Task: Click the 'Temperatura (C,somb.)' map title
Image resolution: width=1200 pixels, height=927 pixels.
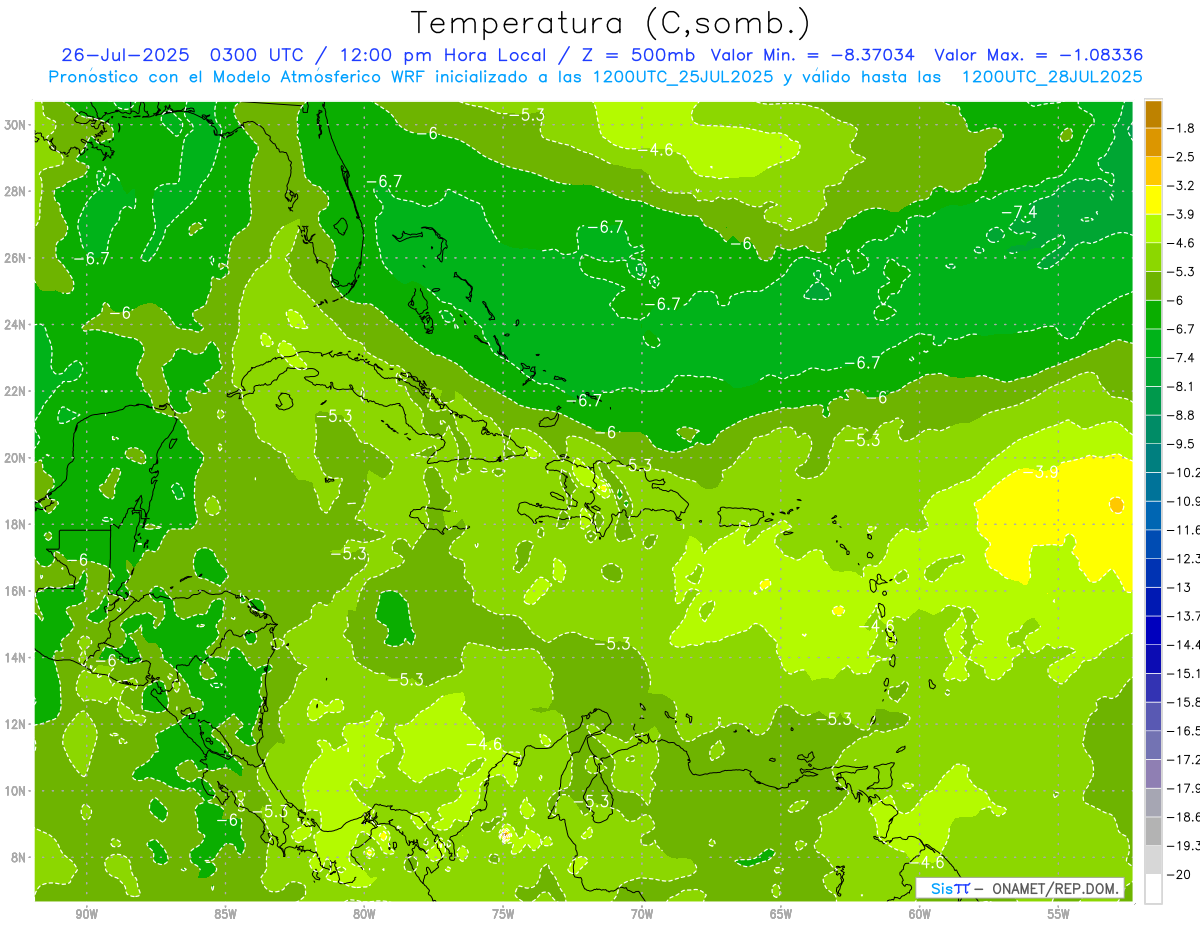Action: click(611, 24)
